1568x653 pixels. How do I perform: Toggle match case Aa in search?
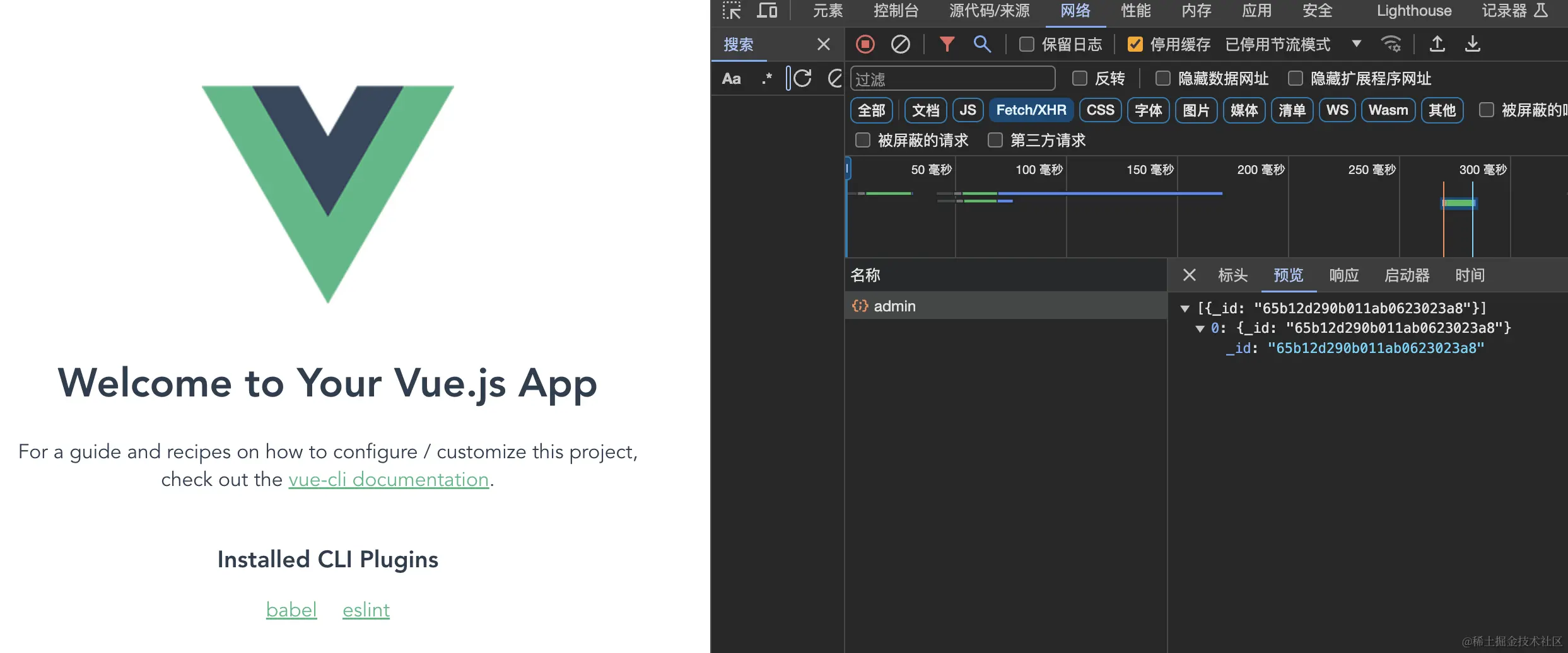(732, 79)
